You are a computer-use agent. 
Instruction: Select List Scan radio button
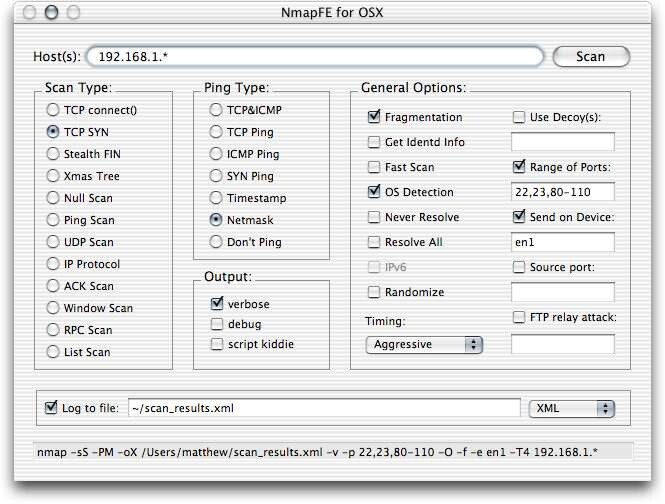click(x=53, y=352)
